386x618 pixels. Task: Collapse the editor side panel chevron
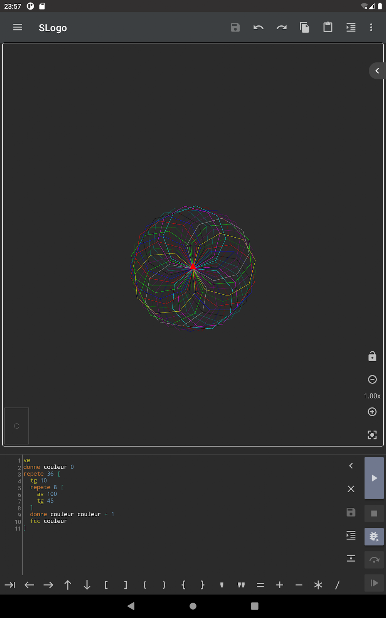pos(351,466)
